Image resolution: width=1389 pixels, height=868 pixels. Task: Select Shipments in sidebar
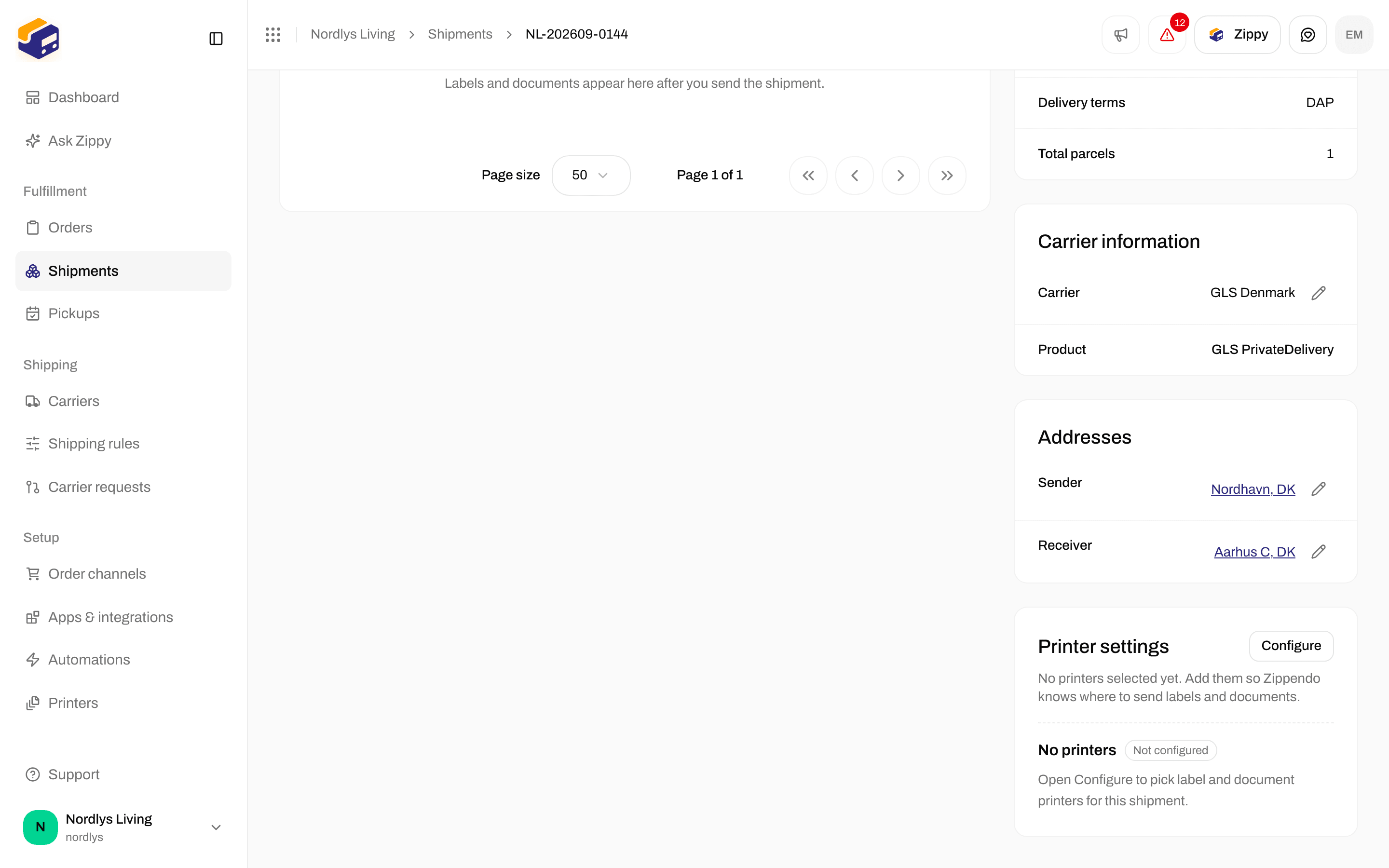click(x=123, y=271)
